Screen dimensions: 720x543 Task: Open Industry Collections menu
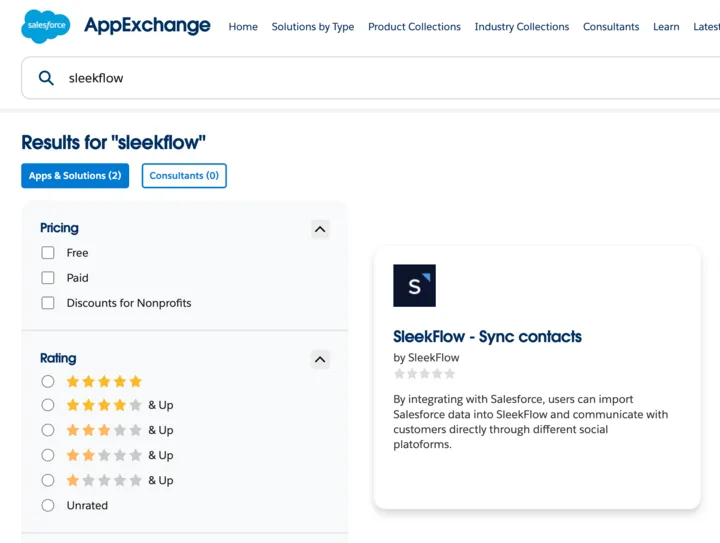(x=522, y=27)
